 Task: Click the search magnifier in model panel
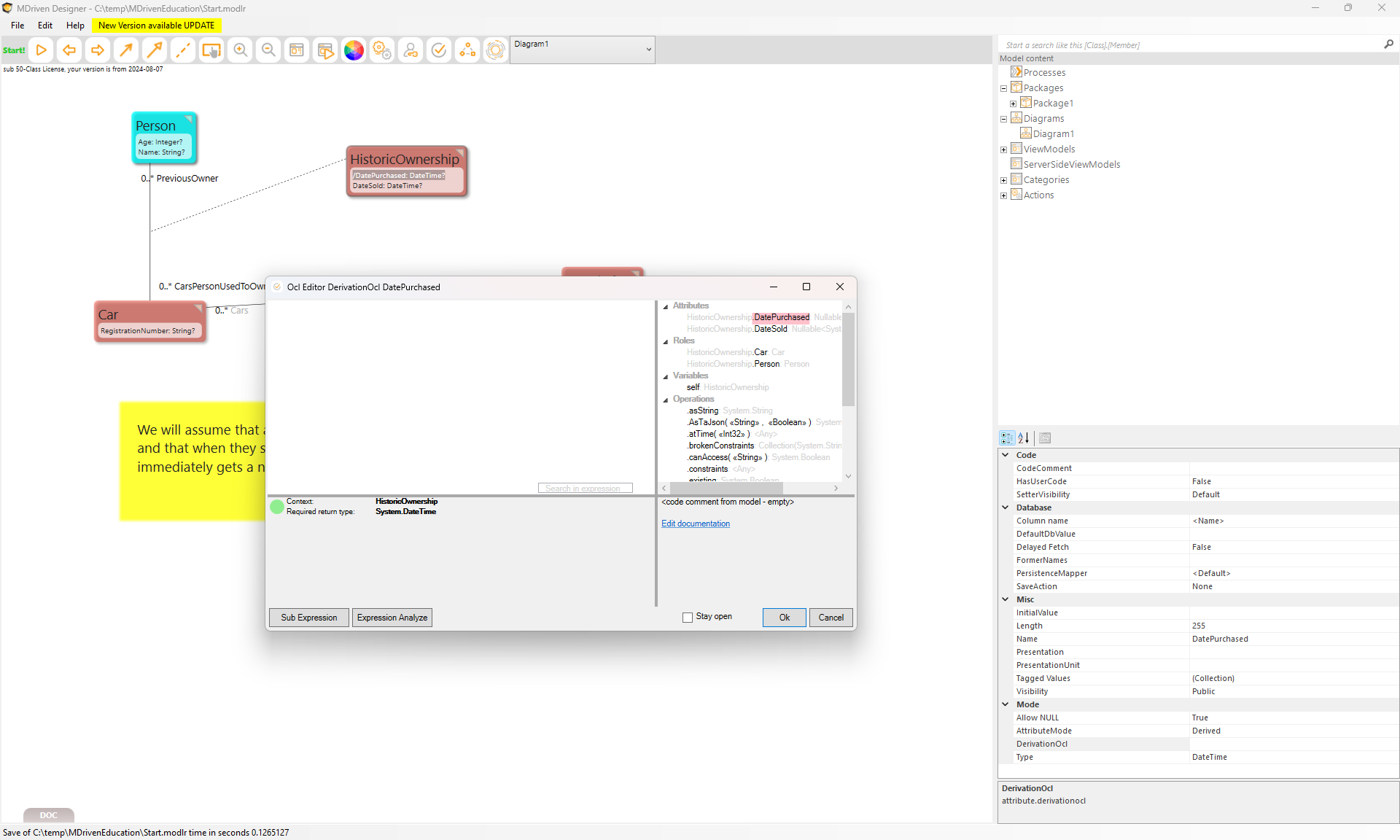tap(1388, 44)
